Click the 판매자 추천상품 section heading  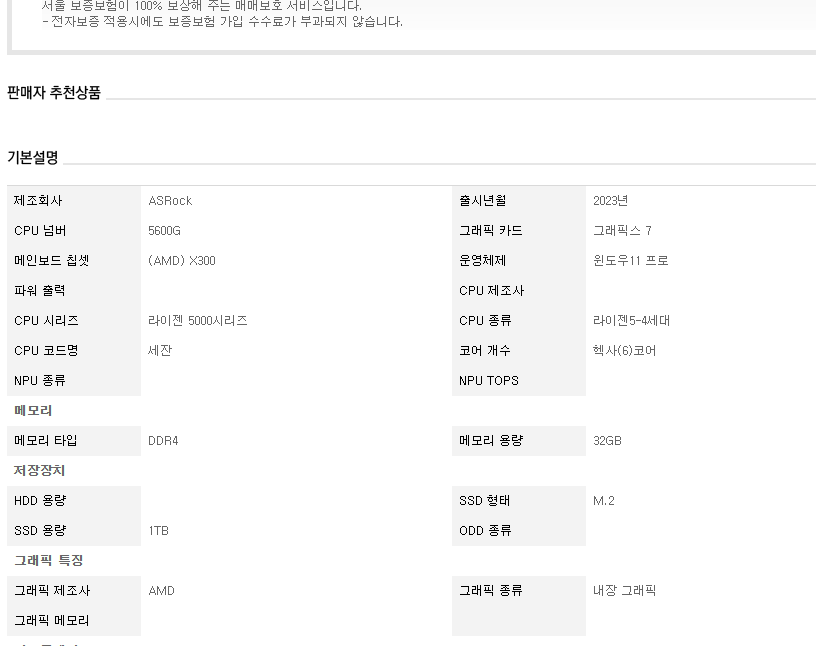click(x=54, y=93)
